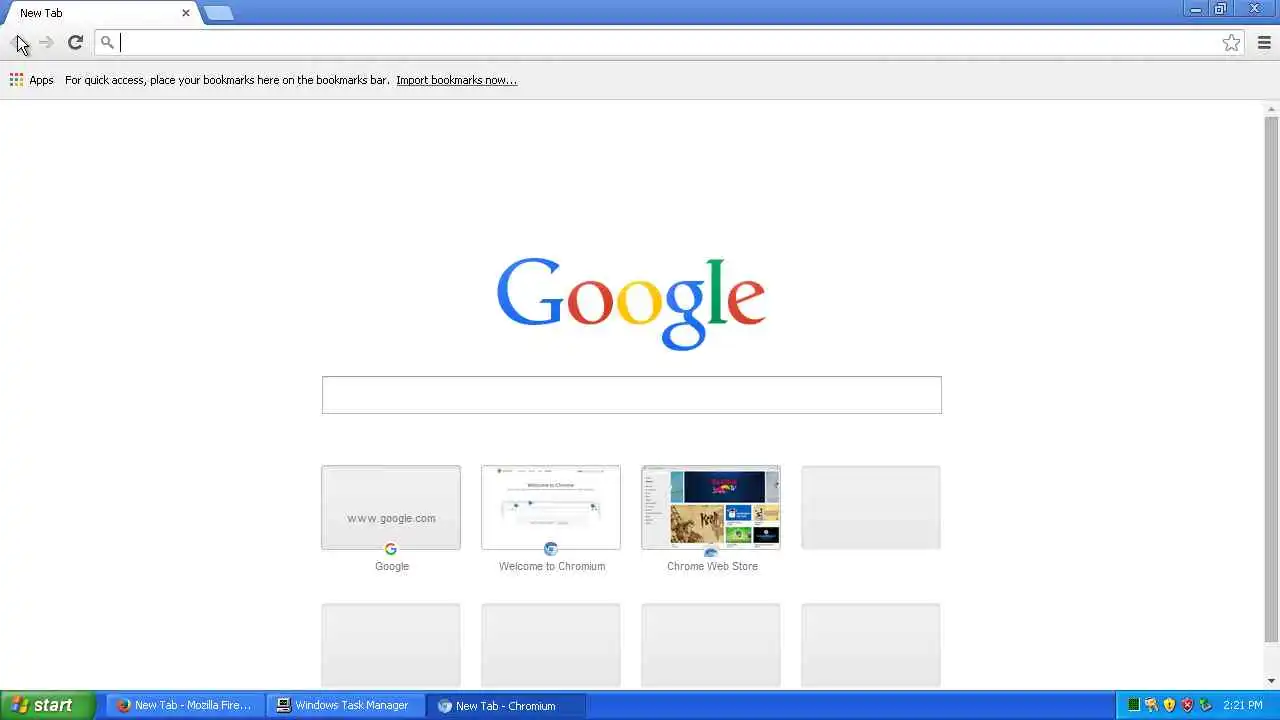Screen dimensions: 1280x720
Task: Click the Chromium taskbar button
Action: click(505, 705)
